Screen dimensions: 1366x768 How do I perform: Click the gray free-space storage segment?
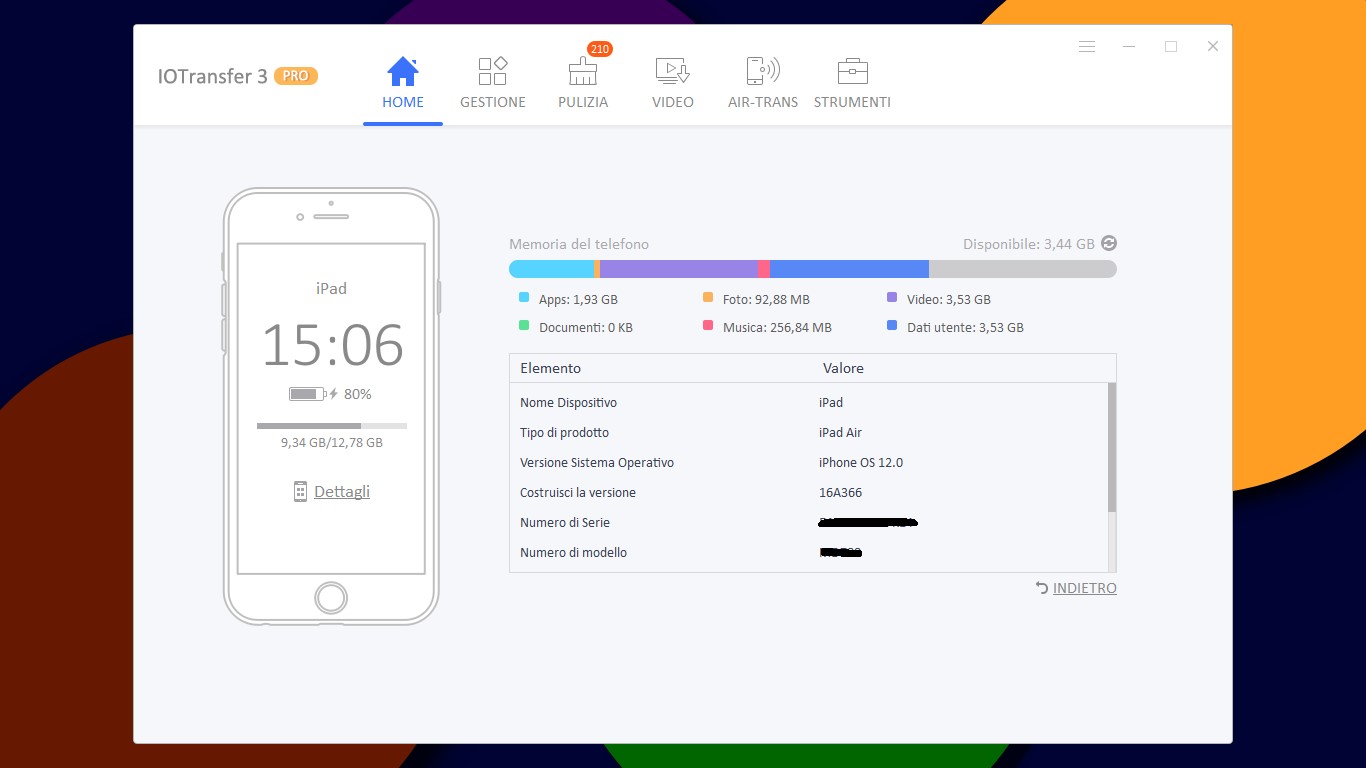pos(1023,269)
